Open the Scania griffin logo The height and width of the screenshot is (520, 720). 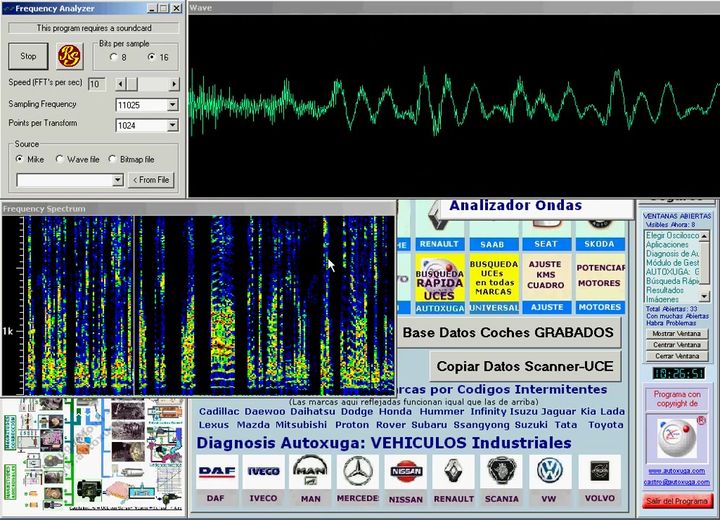tap(501, 472)
